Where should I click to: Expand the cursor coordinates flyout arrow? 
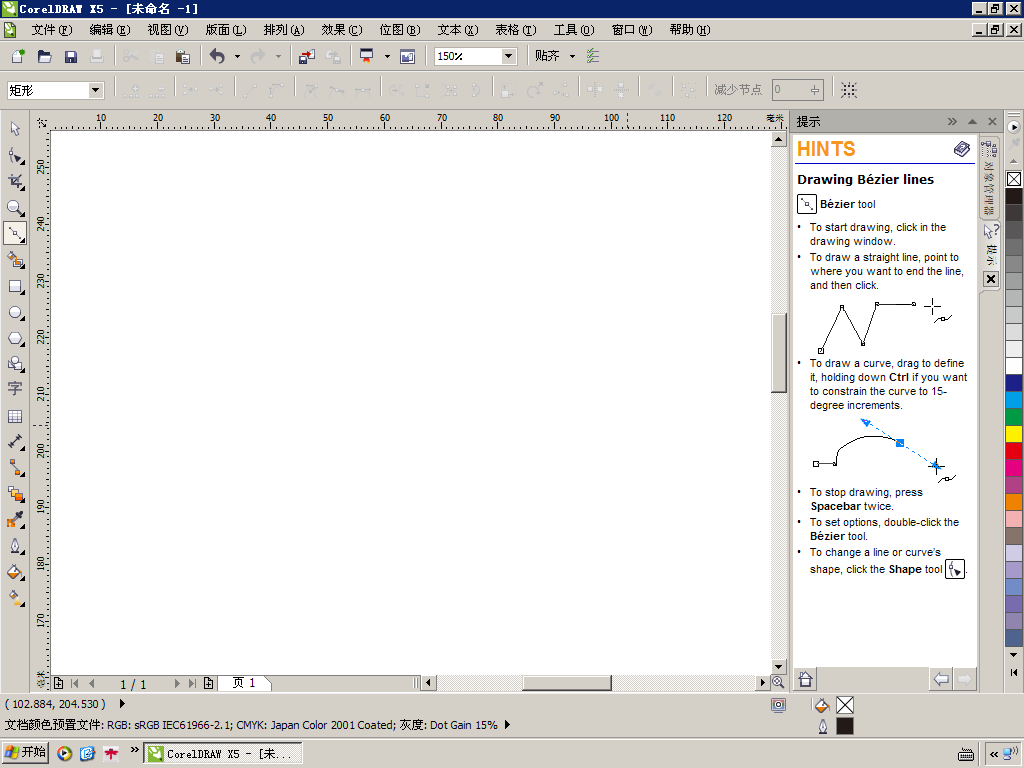tap(122, 704)
